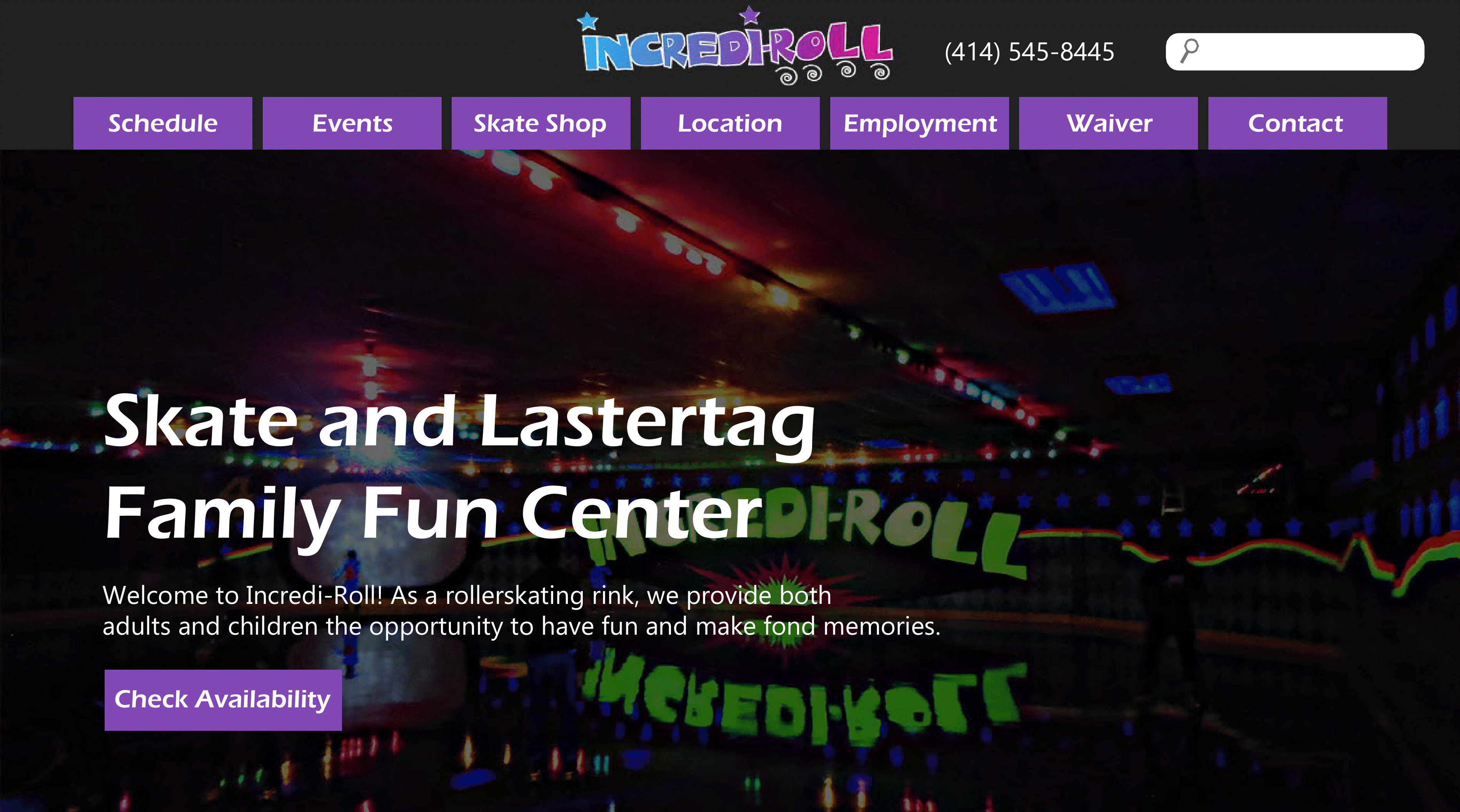Select Location in the navigation bar

tap(730, 123)
